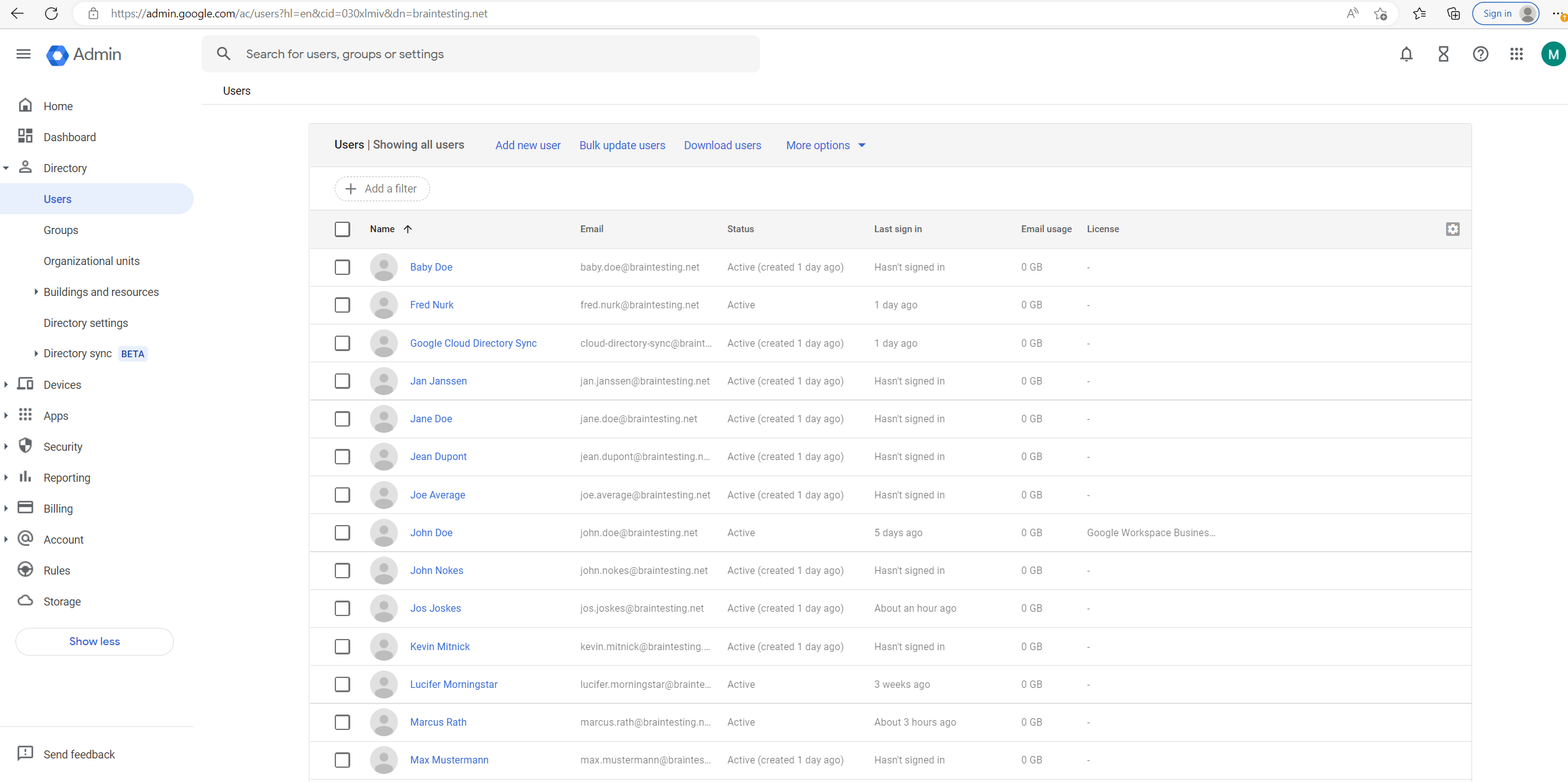Check the checkbox next to Baby Doe
The height and width of the screenshot is (782, 1568).
point(342,267)
